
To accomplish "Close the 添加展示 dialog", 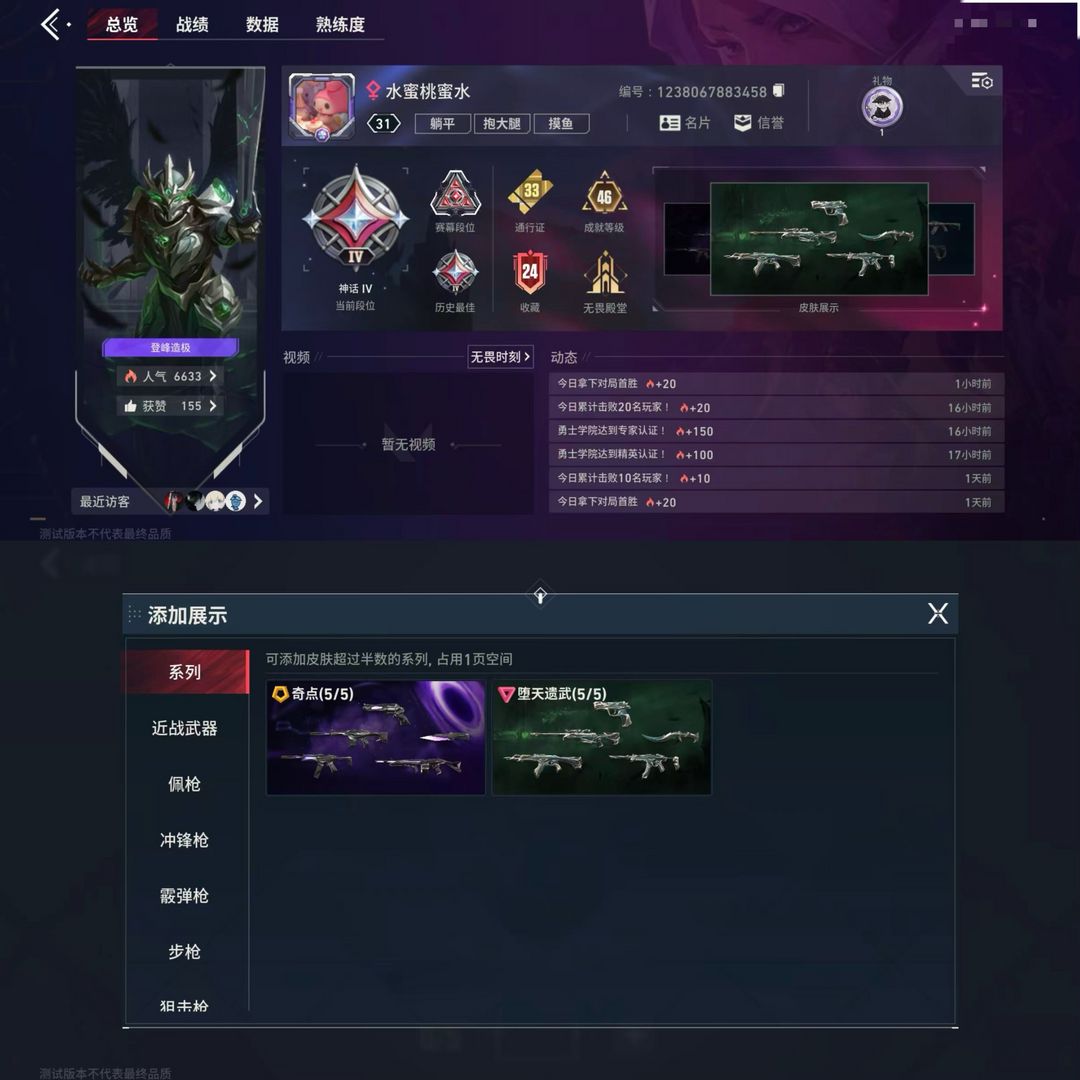I will pos(937,613).
